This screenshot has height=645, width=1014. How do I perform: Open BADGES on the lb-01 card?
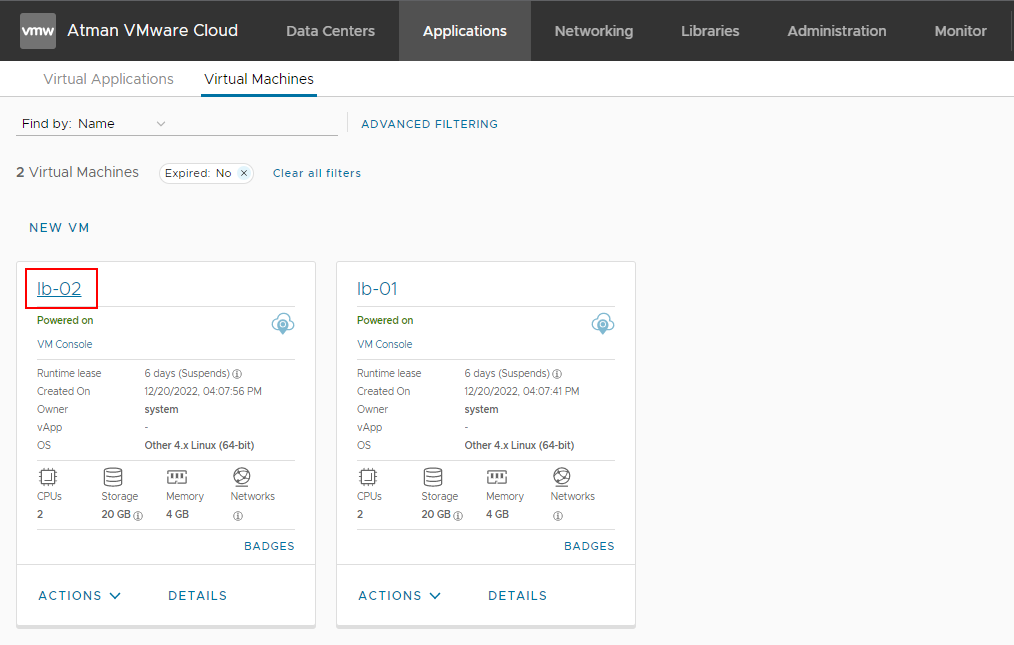pyautogui.click(x=589, y=546)
